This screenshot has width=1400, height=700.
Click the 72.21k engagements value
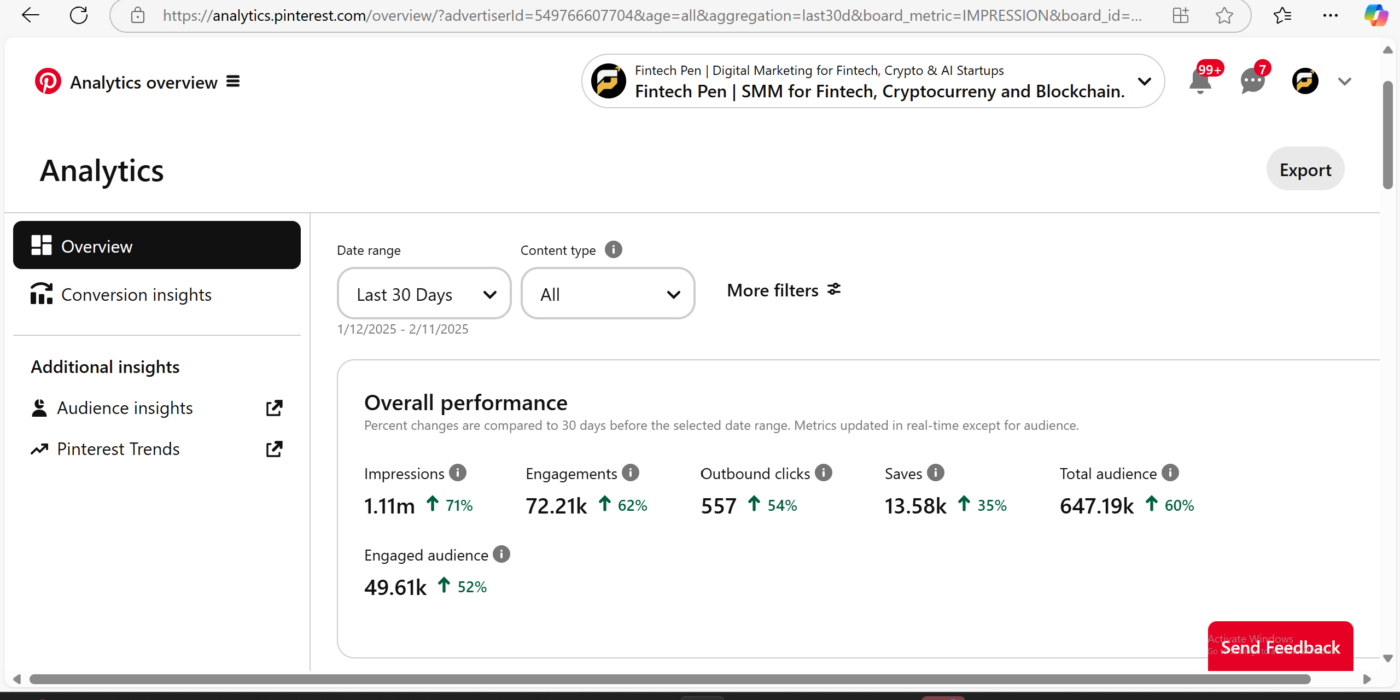tap(556, 506)
